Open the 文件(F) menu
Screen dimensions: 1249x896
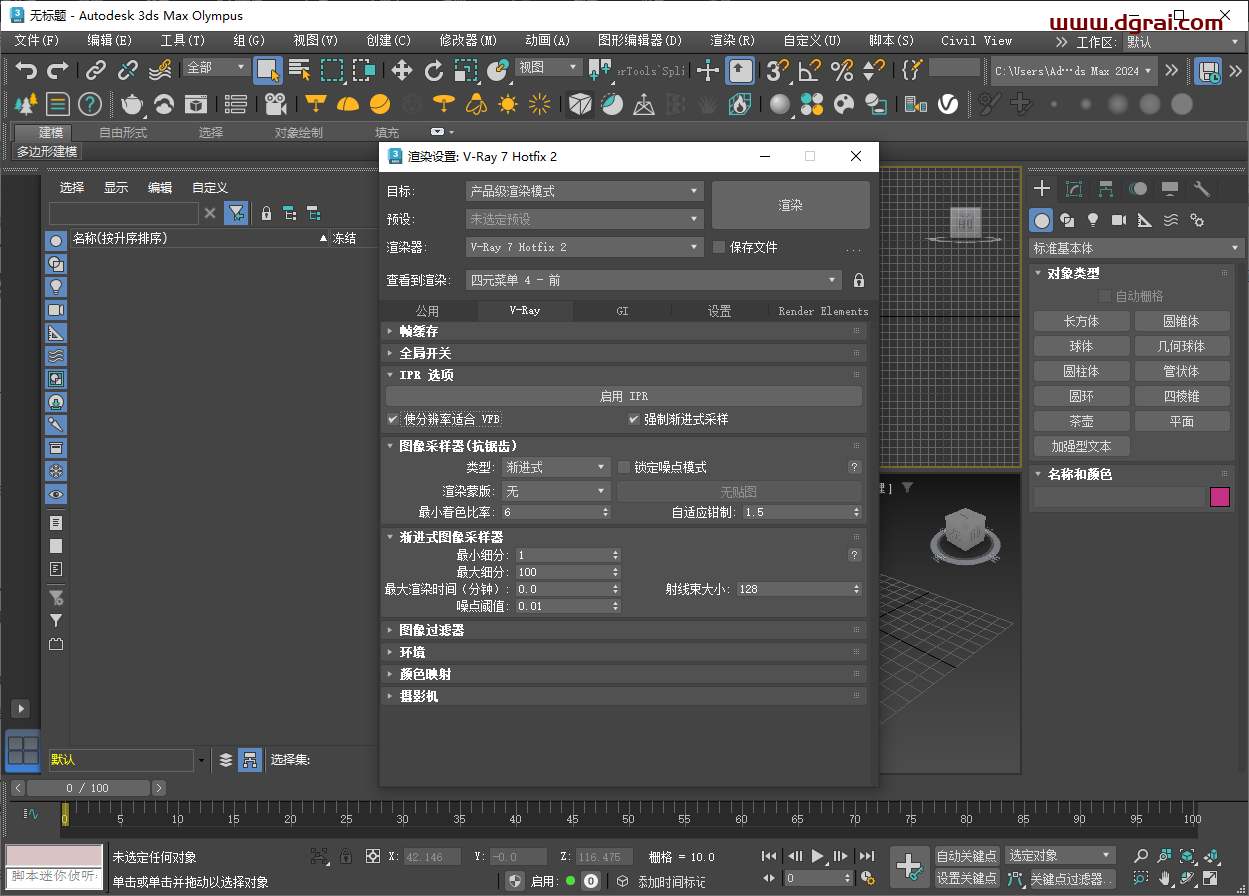[x=37, y=41]
